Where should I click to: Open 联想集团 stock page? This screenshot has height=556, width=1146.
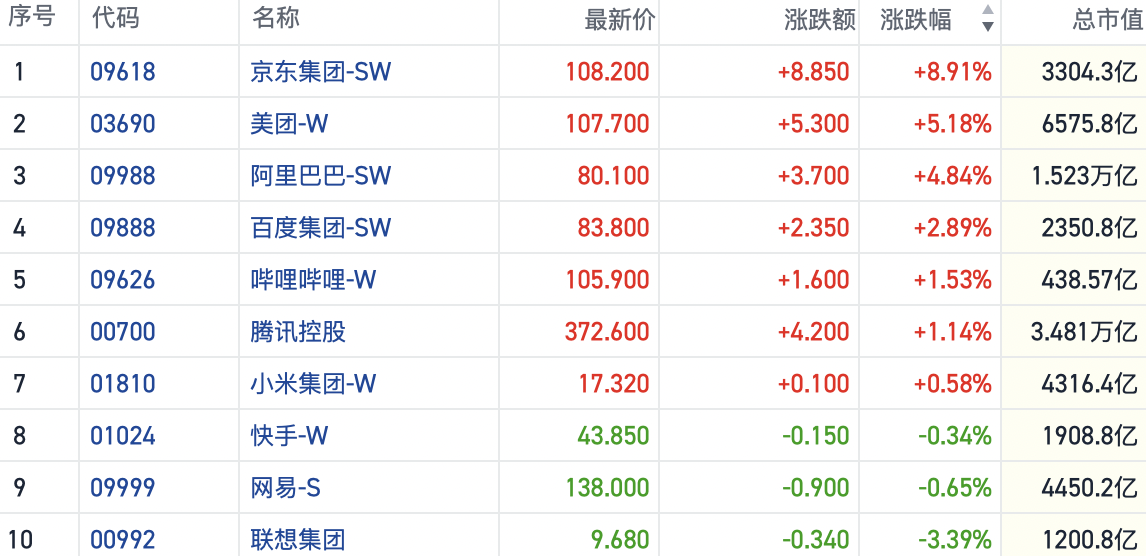click(x=298, y=541)
